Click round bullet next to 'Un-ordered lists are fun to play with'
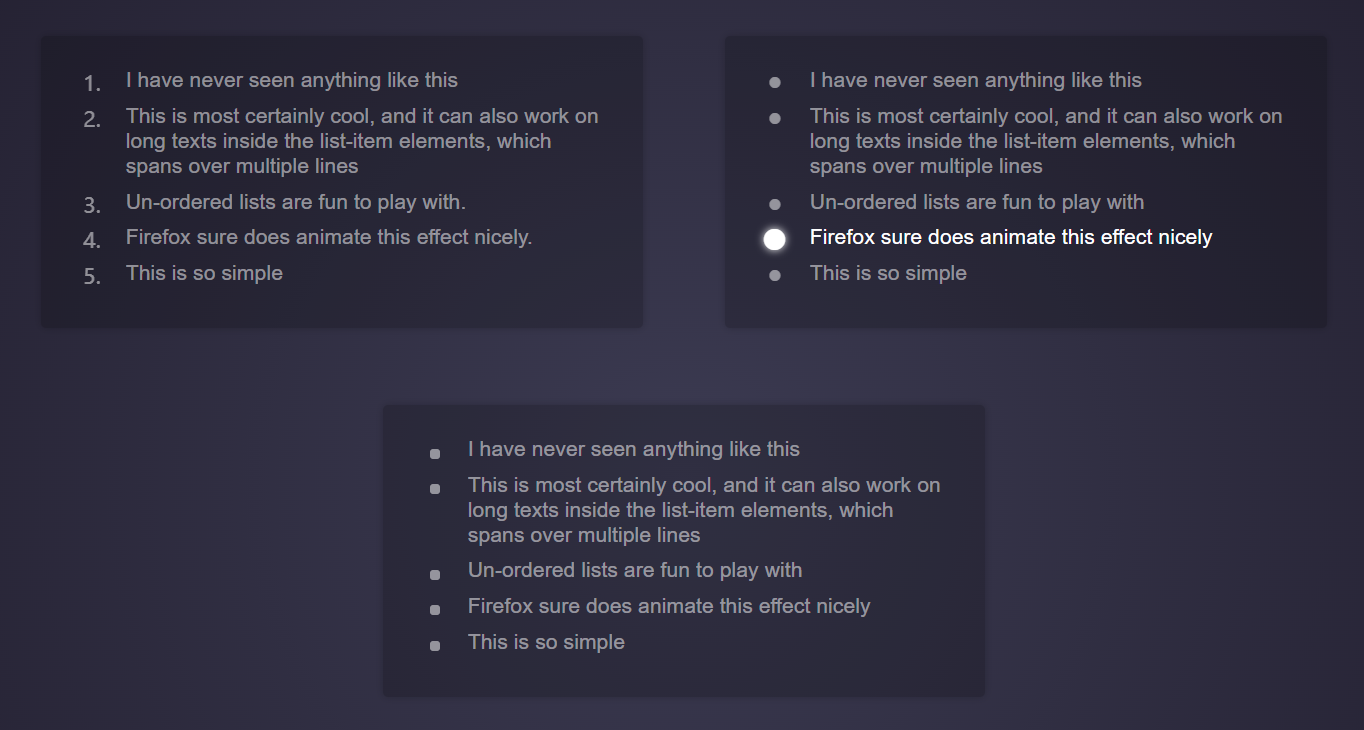 click(x=775, y=204)
